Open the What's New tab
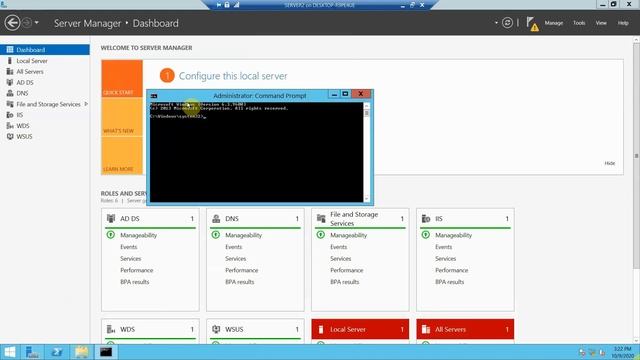Screen dimensions: 640x360 coord(122,117)
